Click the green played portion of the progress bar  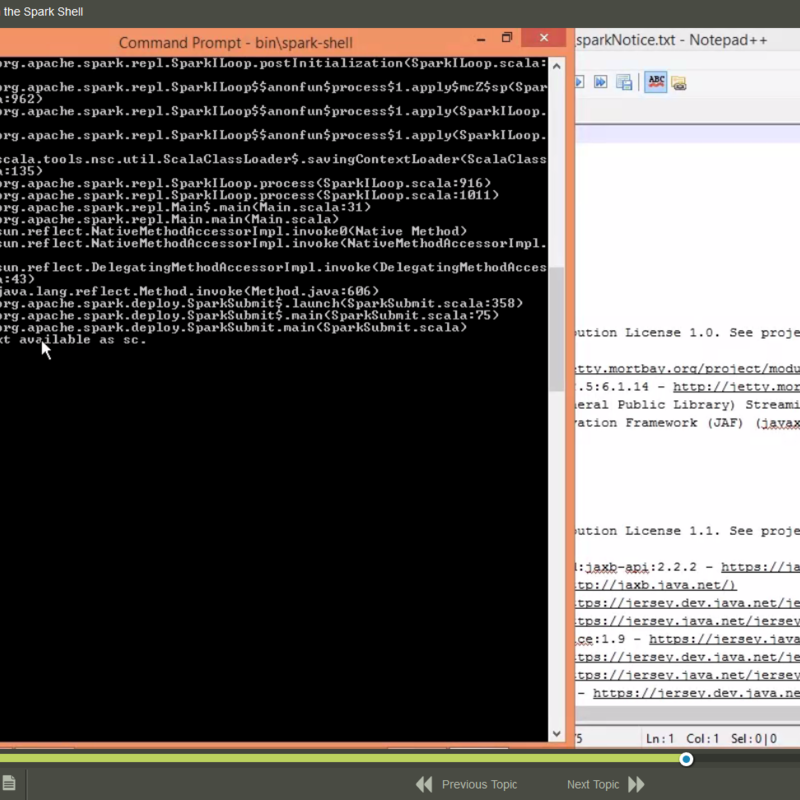click(339, 759)
